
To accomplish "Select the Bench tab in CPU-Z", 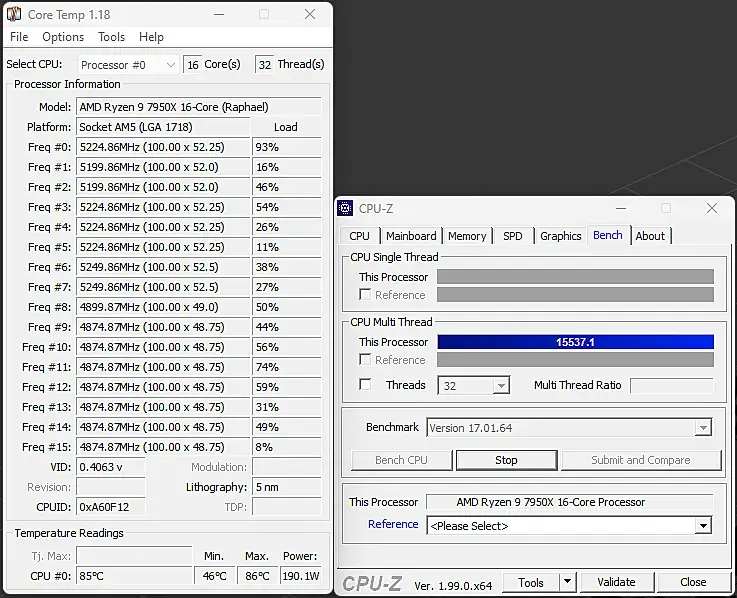I will [x=608, y=235].
